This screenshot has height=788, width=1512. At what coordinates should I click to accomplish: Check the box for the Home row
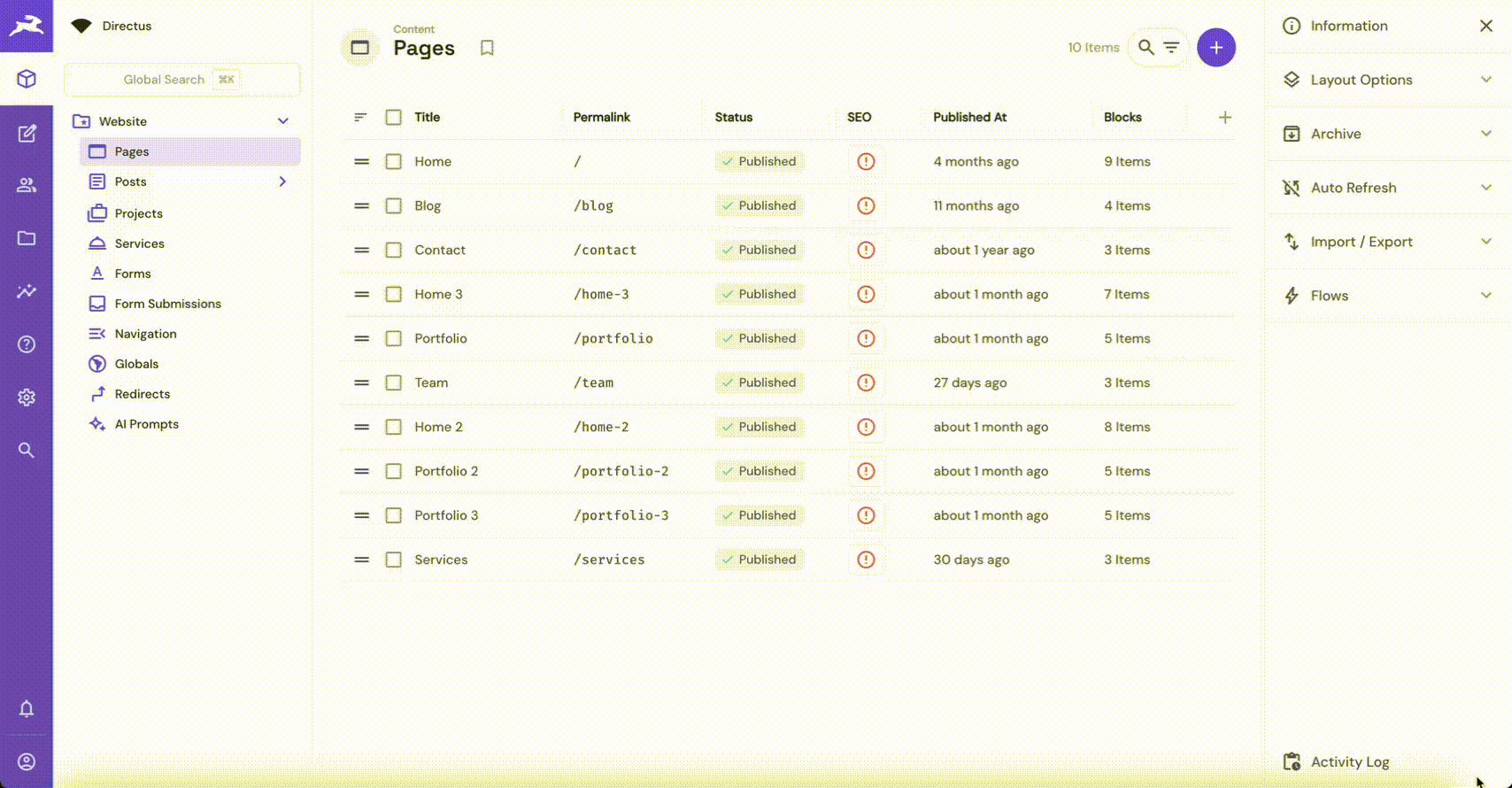point(394,161)
